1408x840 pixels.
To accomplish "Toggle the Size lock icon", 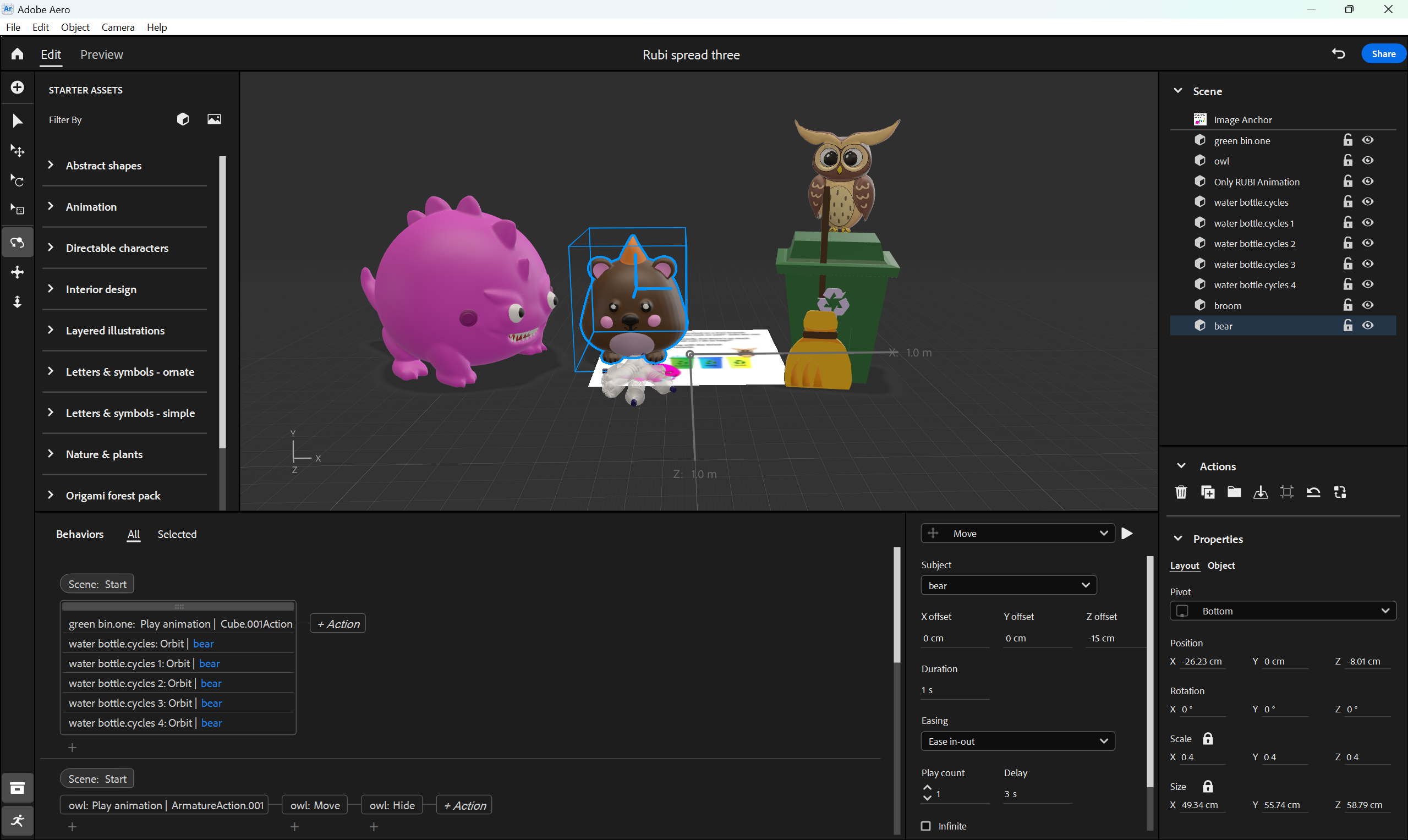I will click(1208, 786).
